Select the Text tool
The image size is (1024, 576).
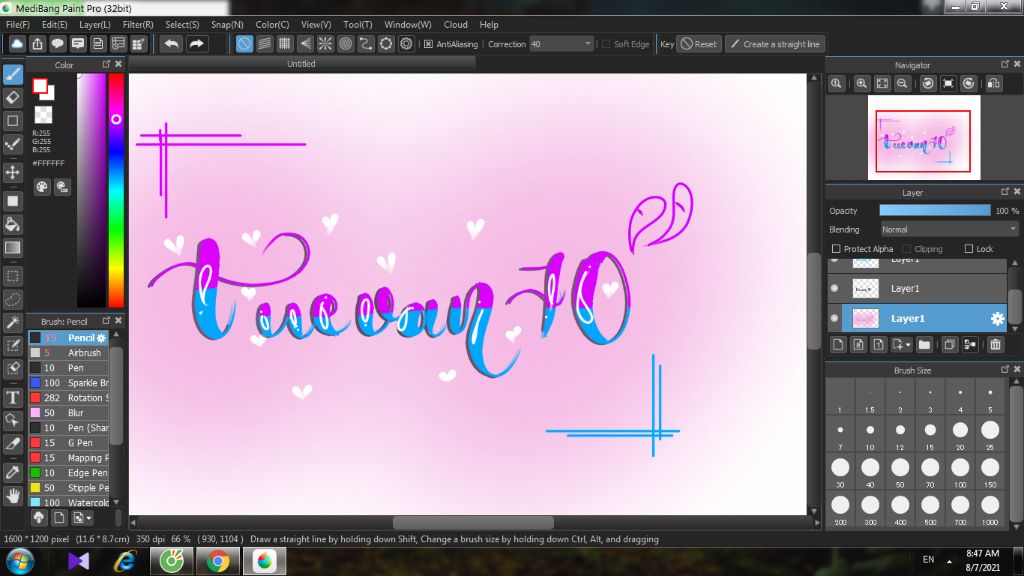[12, 397]
